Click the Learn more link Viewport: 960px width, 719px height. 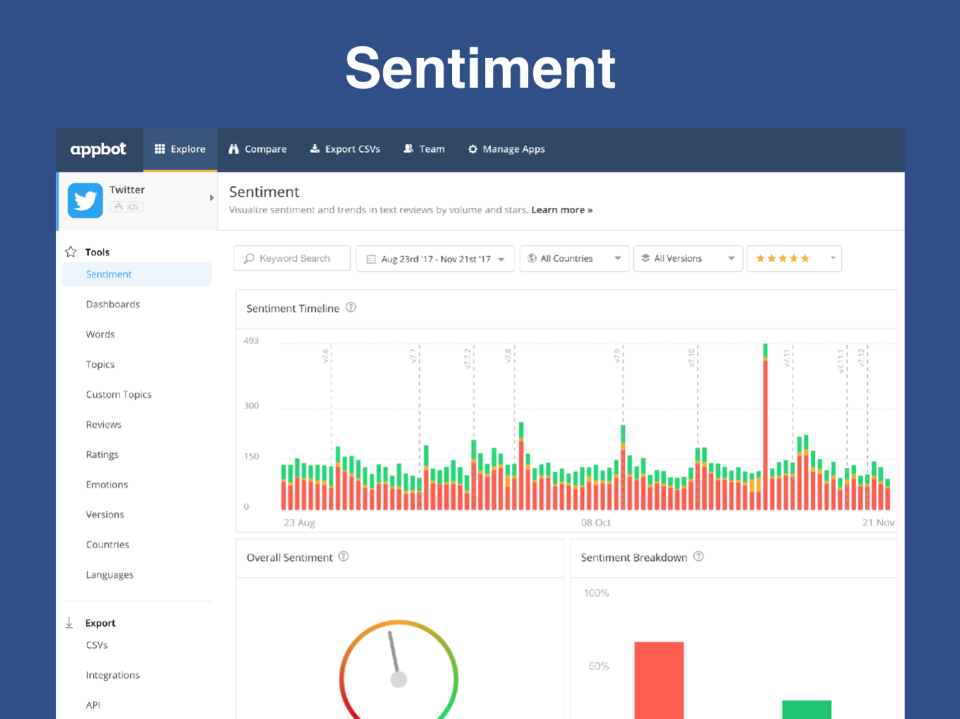pyautogui.click(x=560, y=210)
